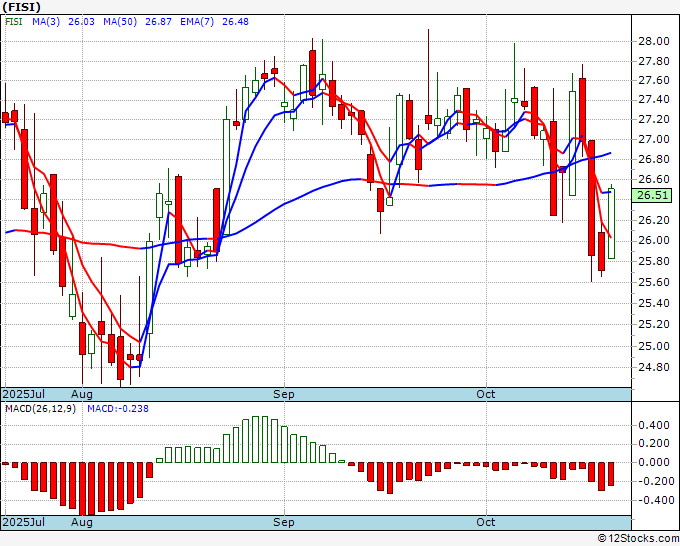Click the (FISI) chart title

(x=22, y=7)
